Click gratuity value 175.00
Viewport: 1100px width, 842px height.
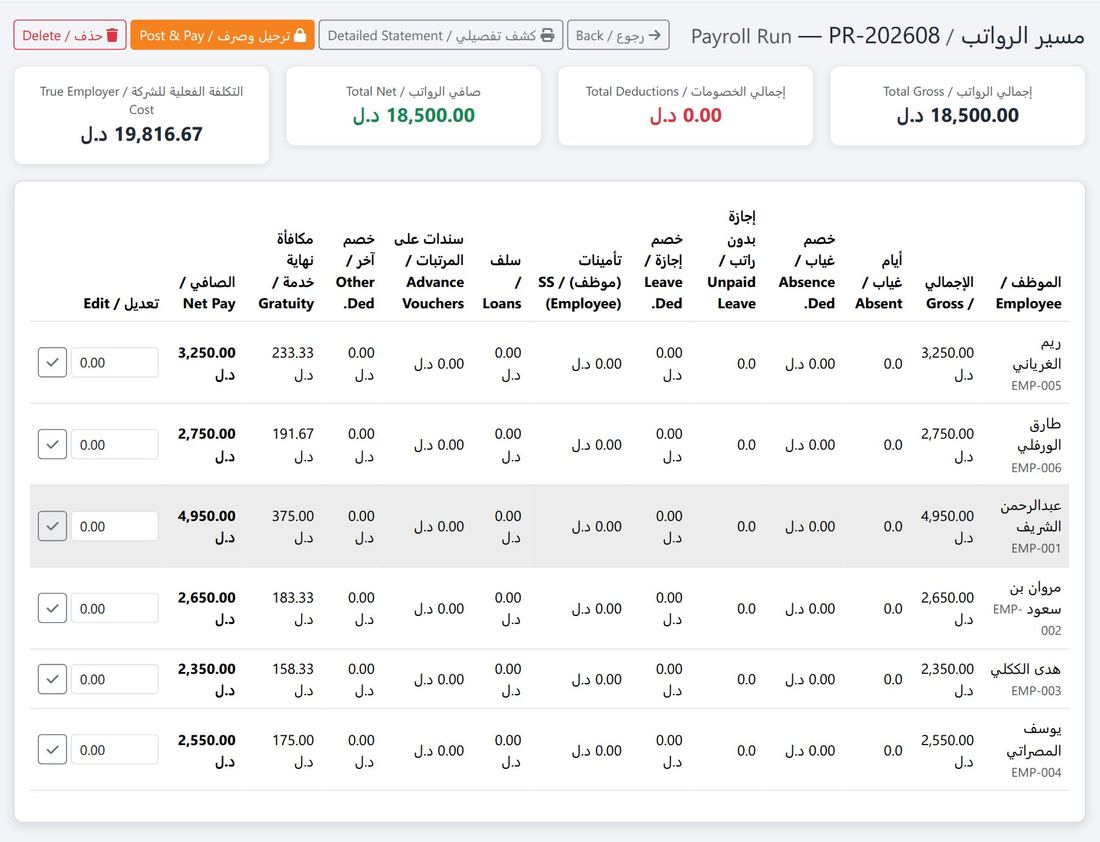click(x=293, y=740)
